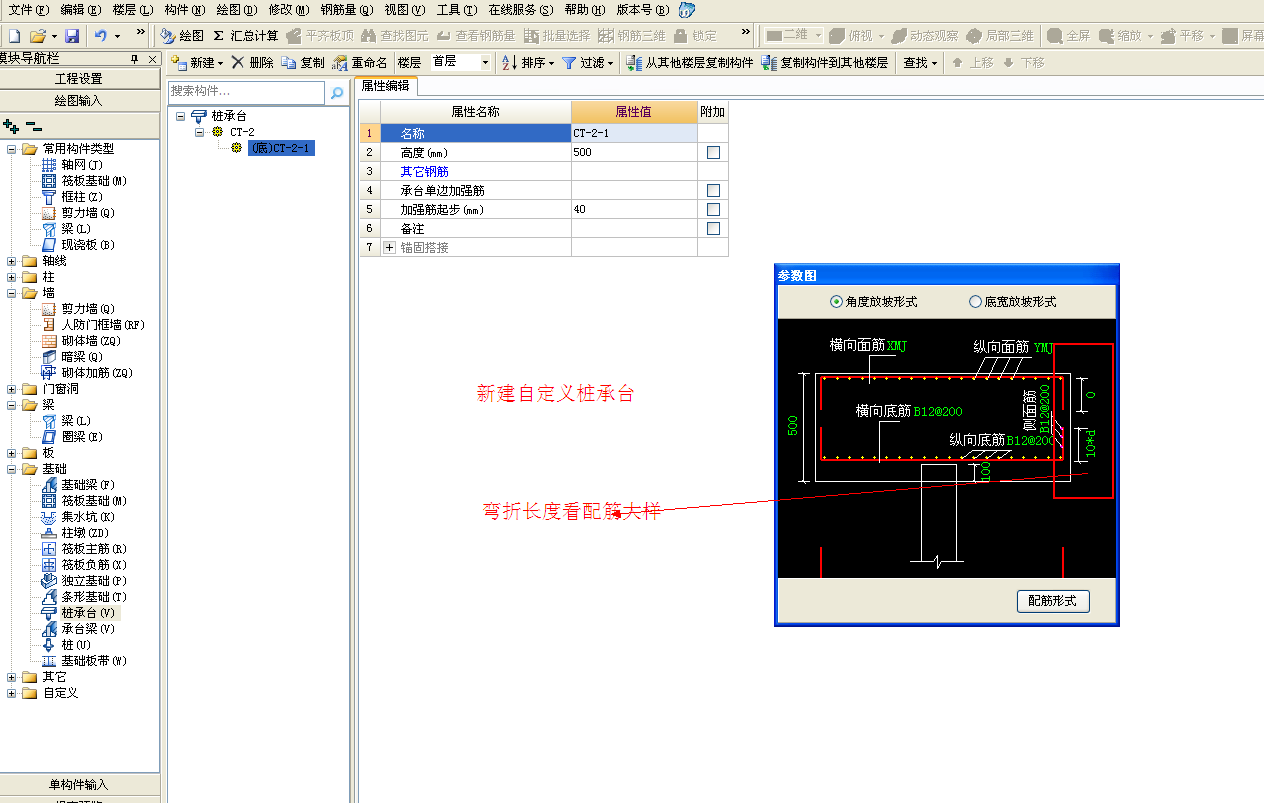
Task: Open the 钢筋量(Q) menu
Action: coord(347,10)
